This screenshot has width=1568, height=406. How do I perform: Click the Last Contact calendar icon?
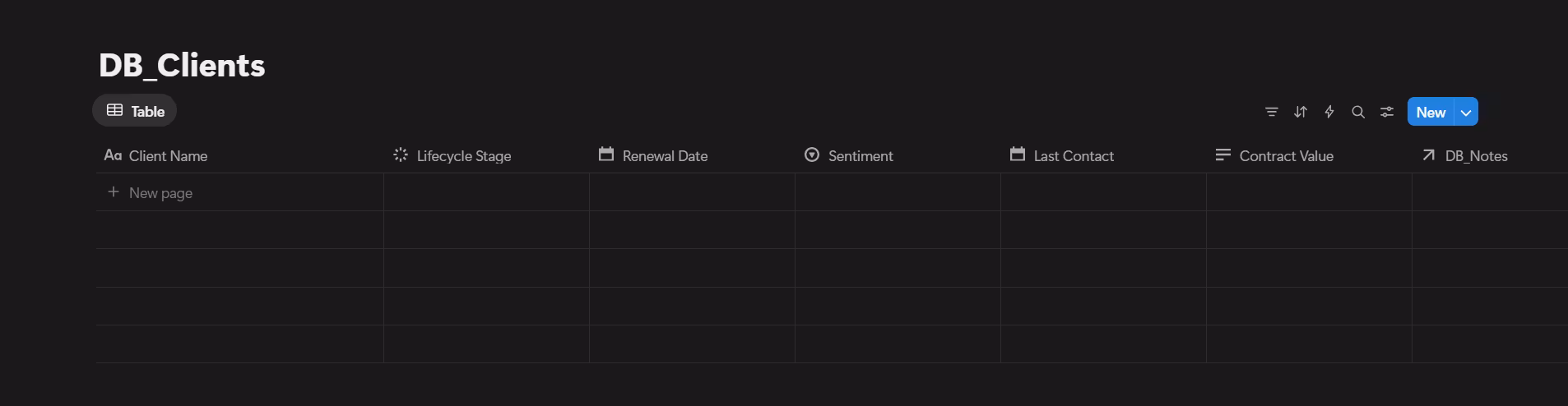pos(1018,155)
